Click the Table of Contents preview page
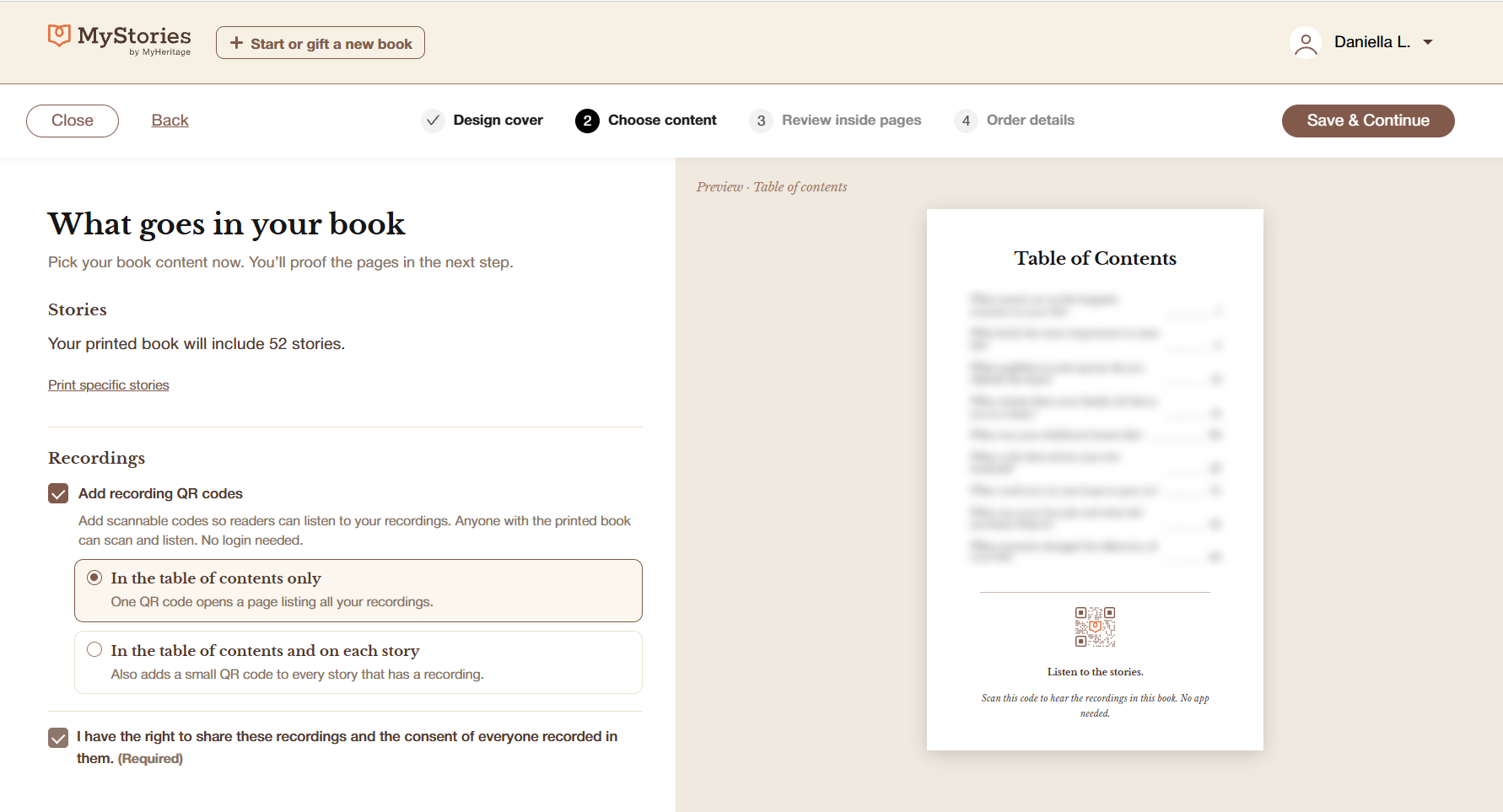The image size is (1503, 812). [1095, 480]
